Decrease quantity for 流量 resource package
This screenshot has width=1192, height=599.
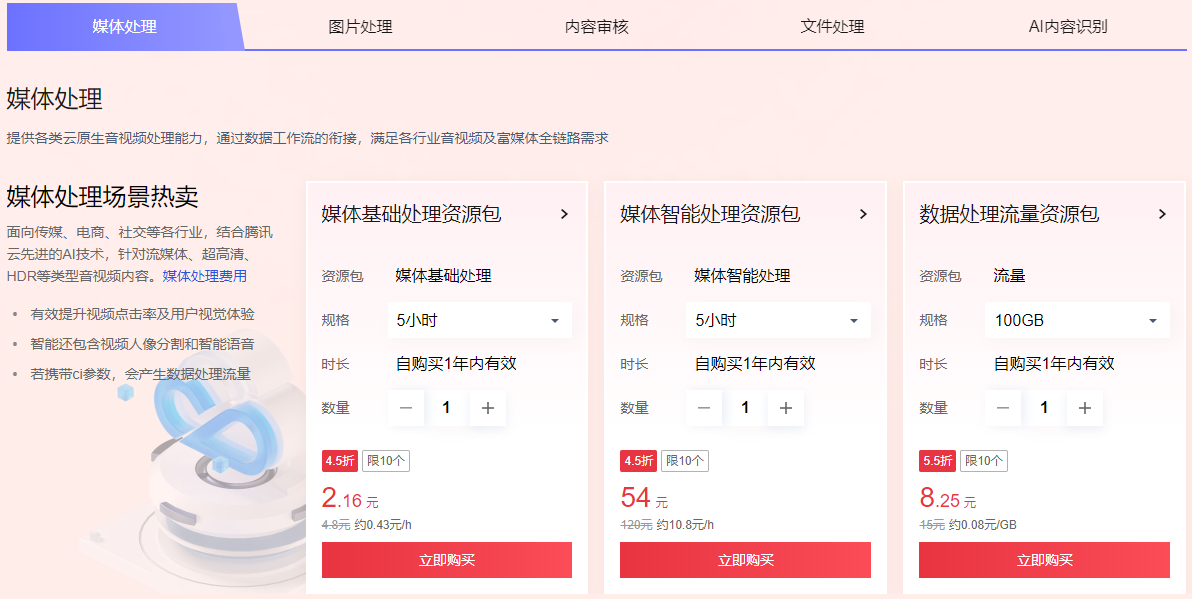[1003, 408]
